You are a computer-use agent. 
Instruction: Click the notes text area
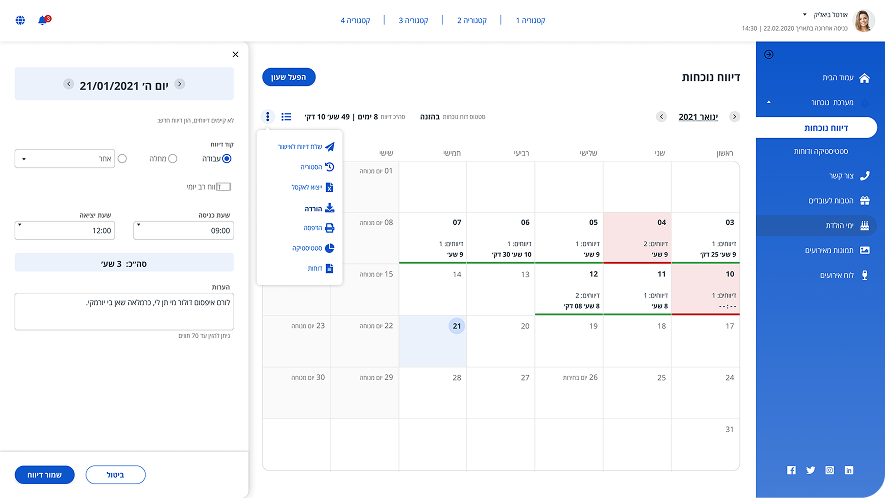[124, 311]
